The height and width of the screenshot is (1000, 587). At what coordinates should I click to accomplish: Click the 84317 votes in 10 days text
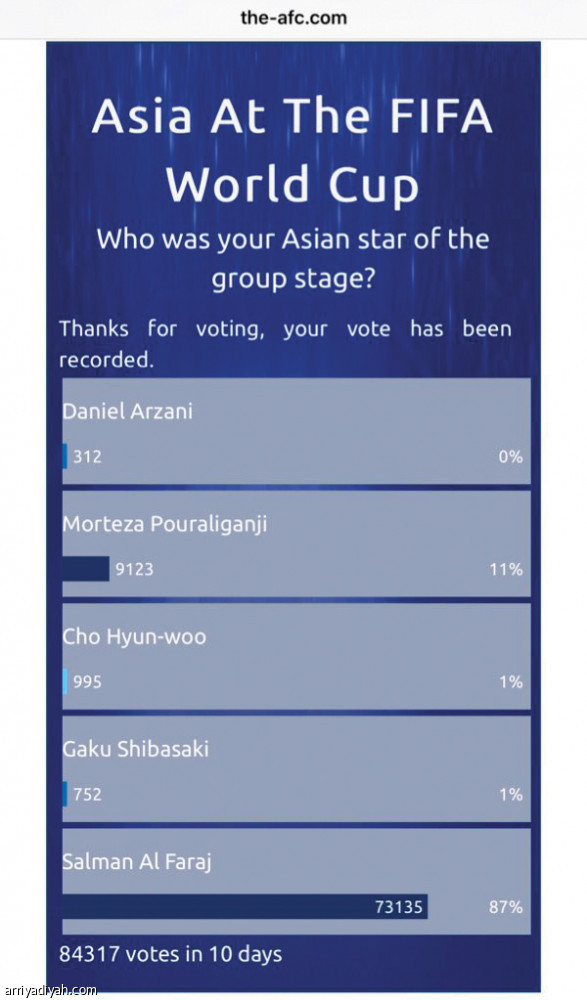pyautogui.click(x=170, y=954)
